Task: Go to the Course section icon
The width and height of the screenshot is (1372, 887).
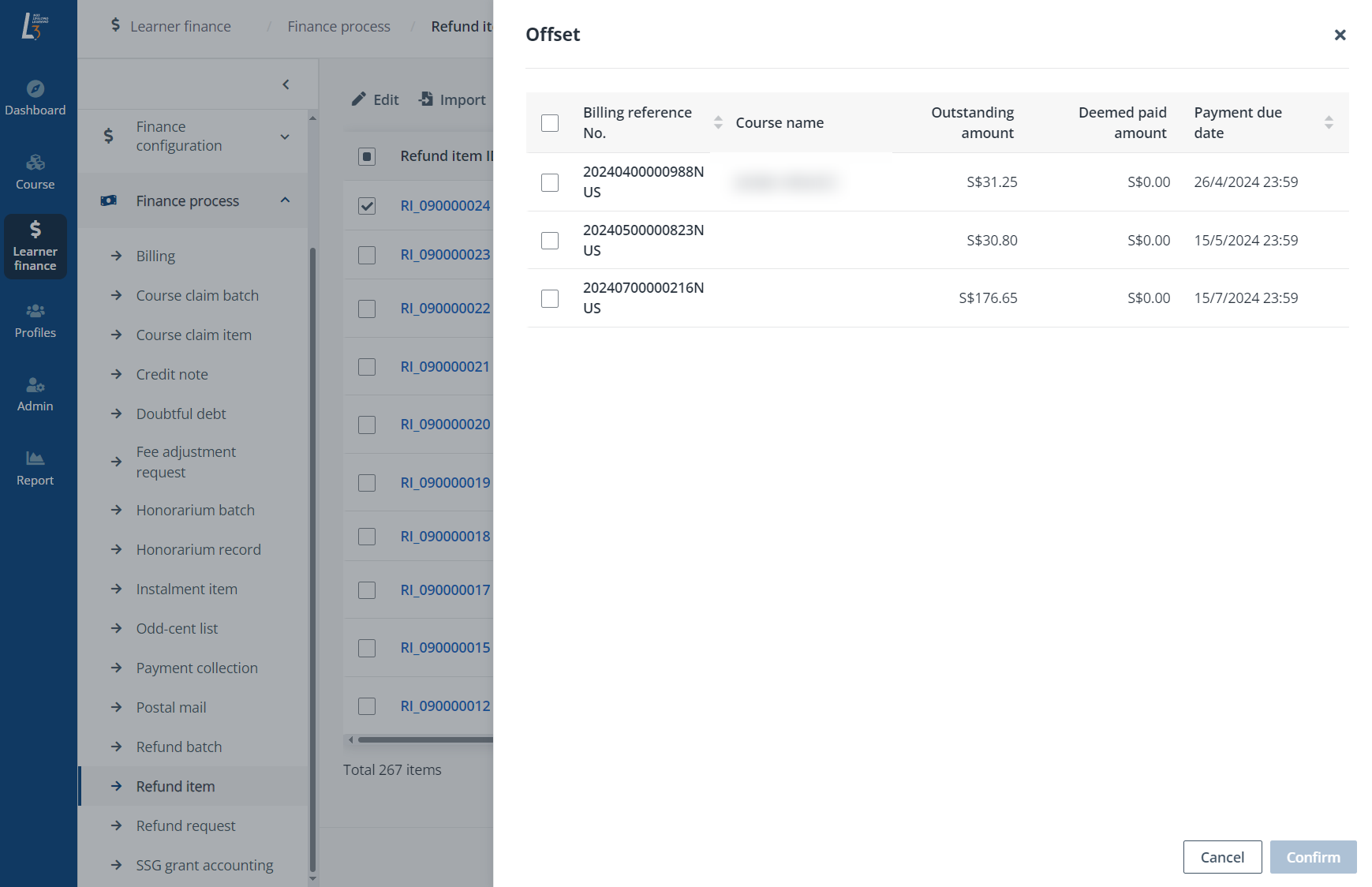Action: pos(36,163)
